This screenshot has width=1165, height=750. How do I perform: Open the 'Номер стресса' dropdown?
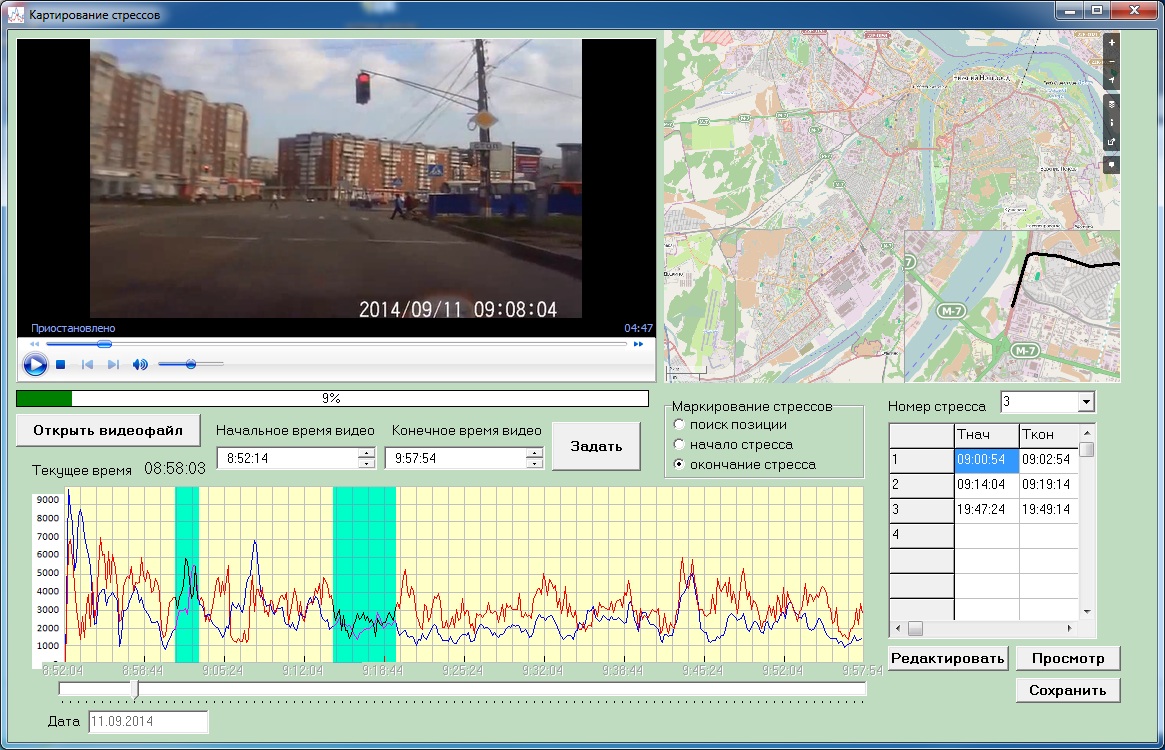[1086, 402]
